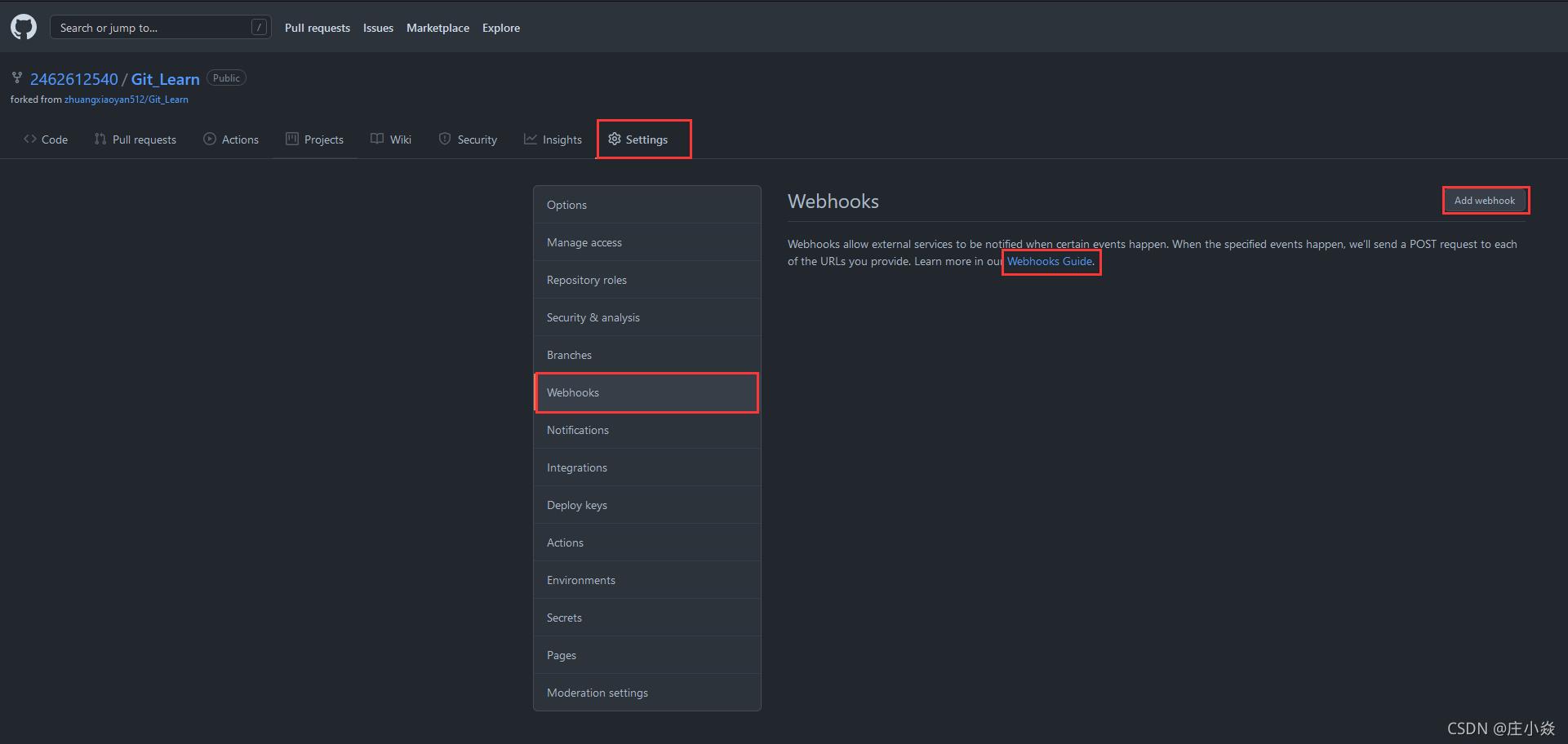The image size is (1568, 744).
Task: Click the GitHub logo icon
Action: click(24, 27)
